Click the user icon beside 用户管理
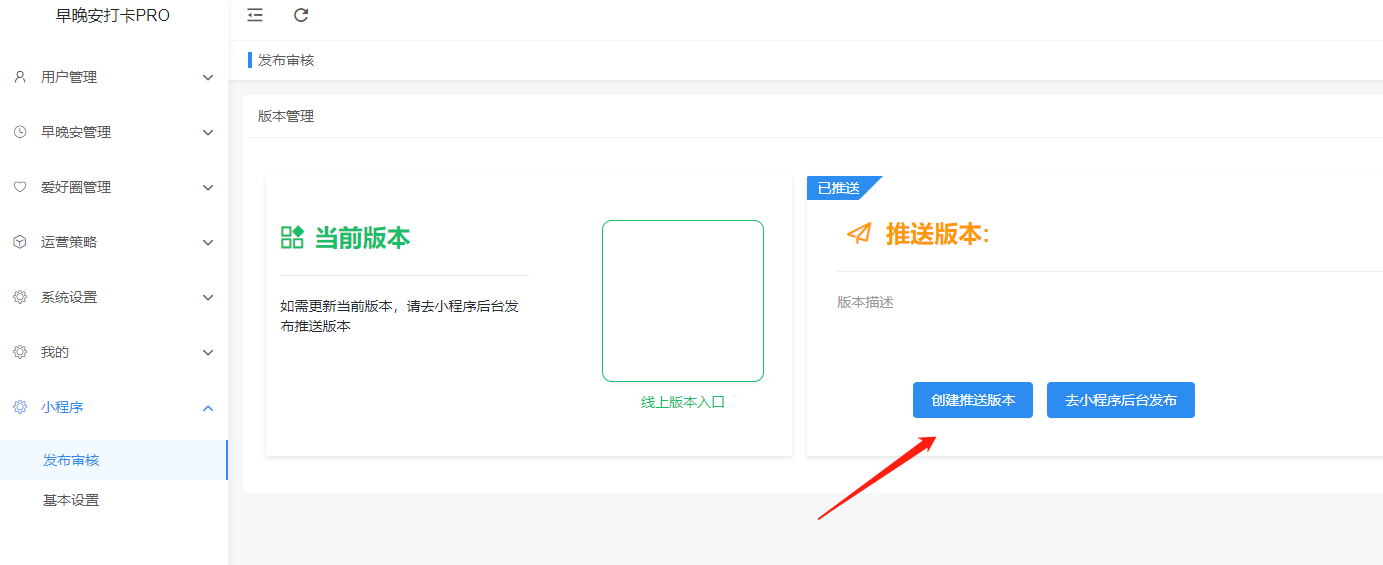 (x=20, y=77)
